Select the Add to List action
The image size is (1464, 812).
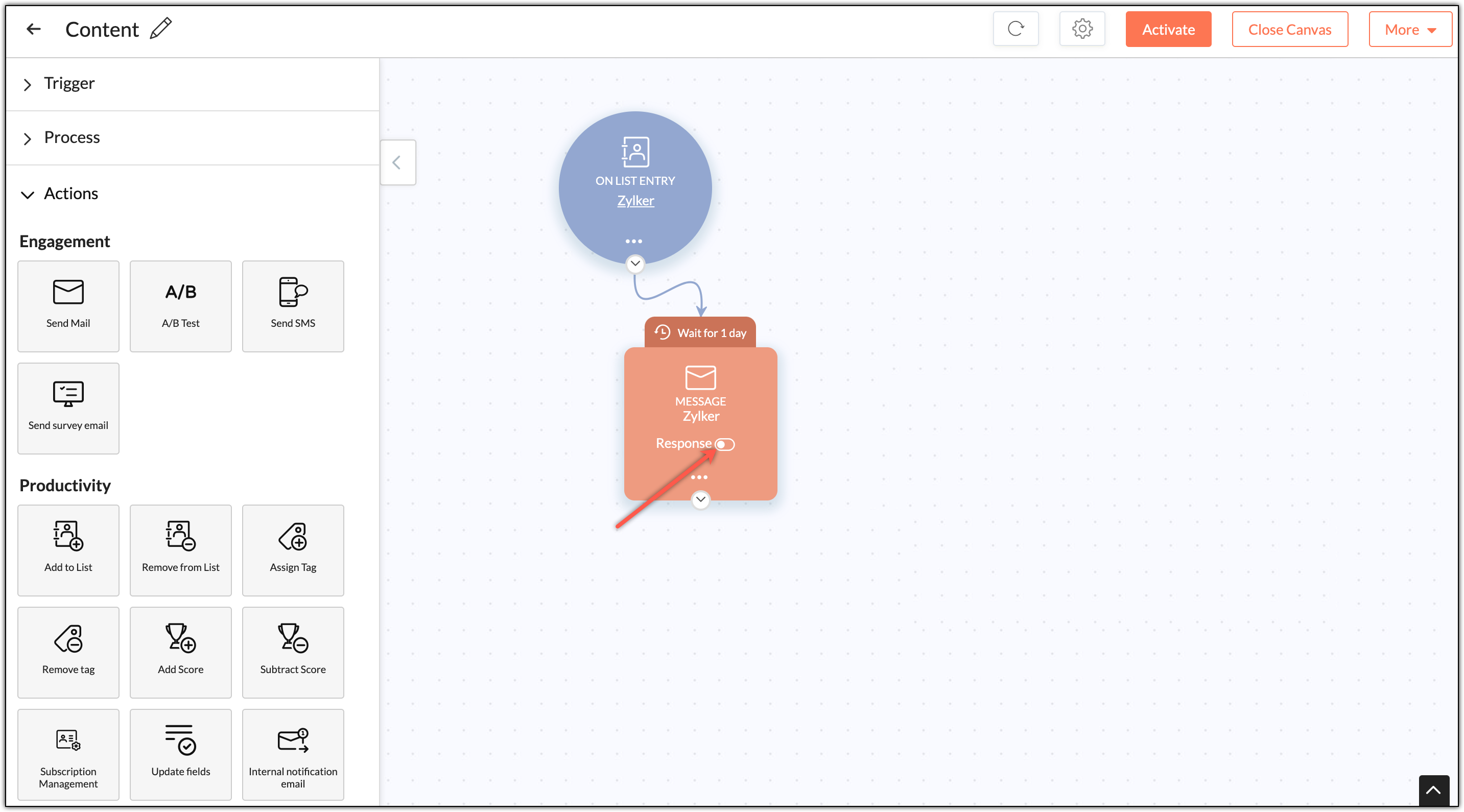[x=68, y=551]
